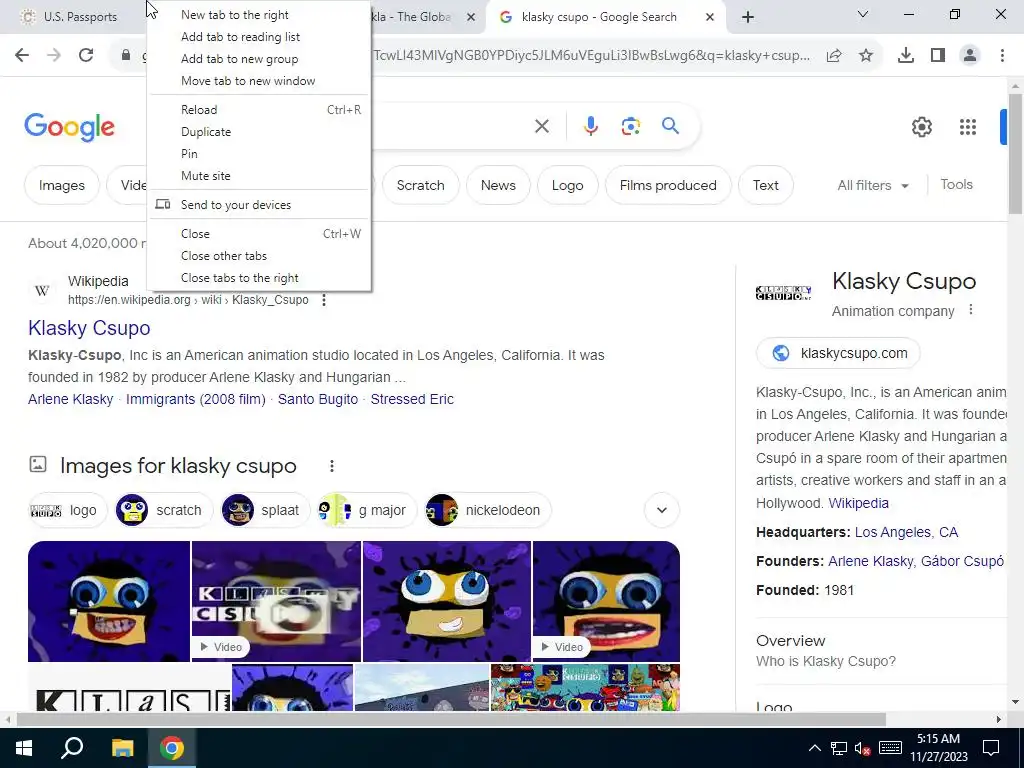Clear the search box with X icon
1024x768 pixels.
tap(542, 126)
